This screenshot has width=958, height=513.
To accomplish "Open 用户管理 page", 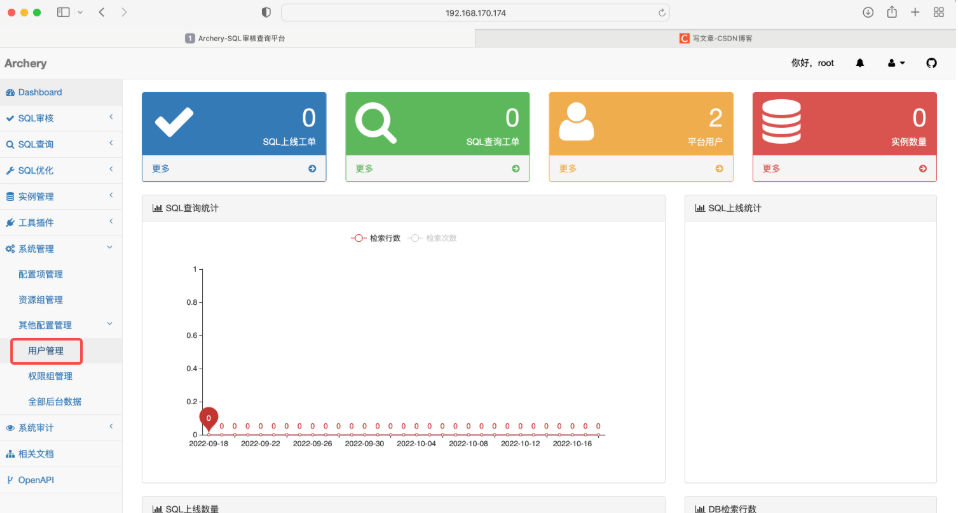I will 46,351.
